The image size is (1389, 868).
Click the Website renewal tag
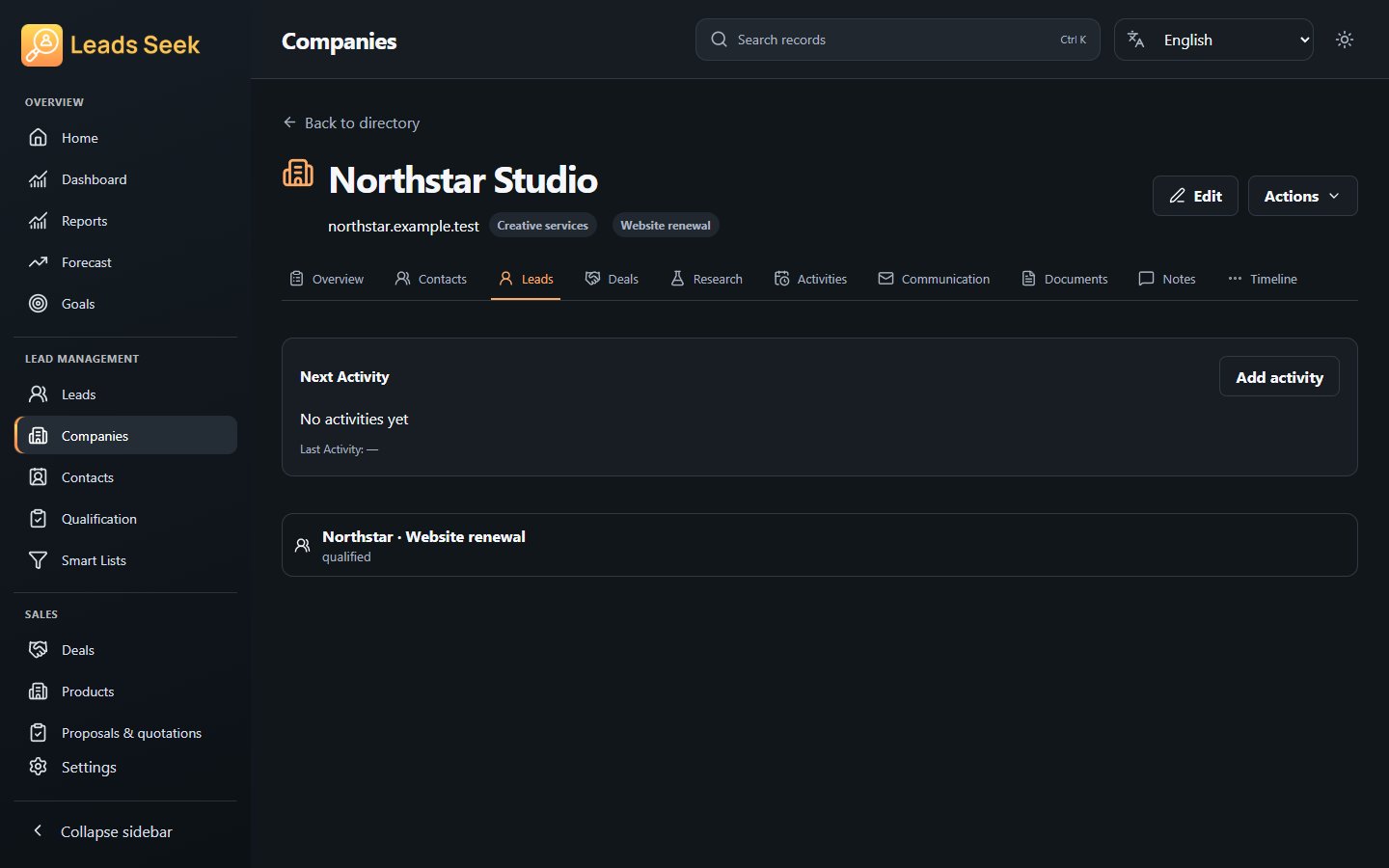pyautogui.click(x=666, y=225)
